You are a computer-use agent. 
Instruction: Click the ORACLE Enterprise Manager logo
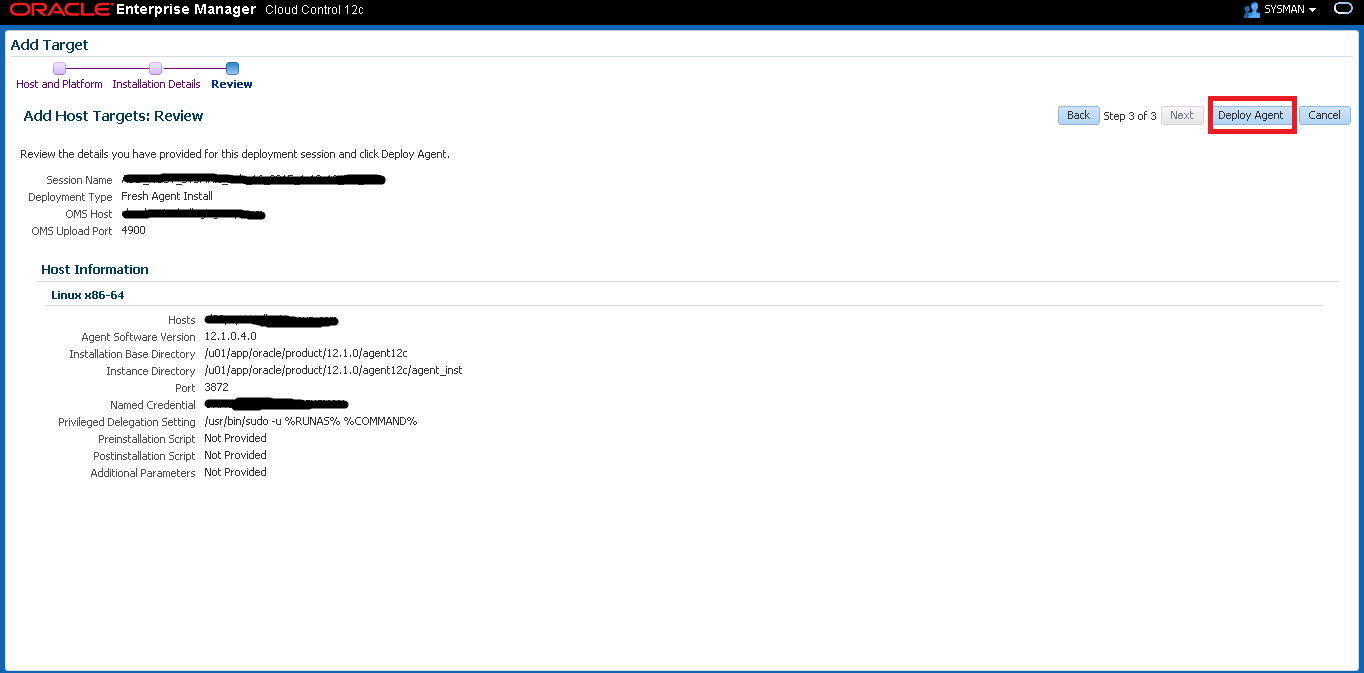click(x=132, y=10)
